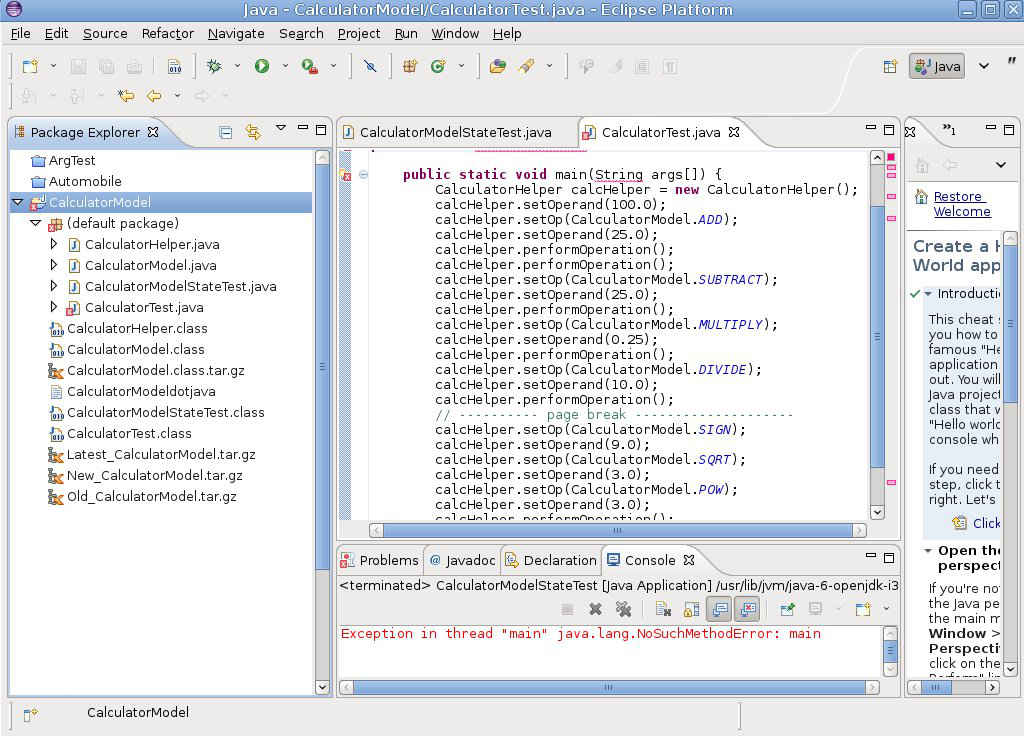Switch to the Declaration tab

[552, 560]
